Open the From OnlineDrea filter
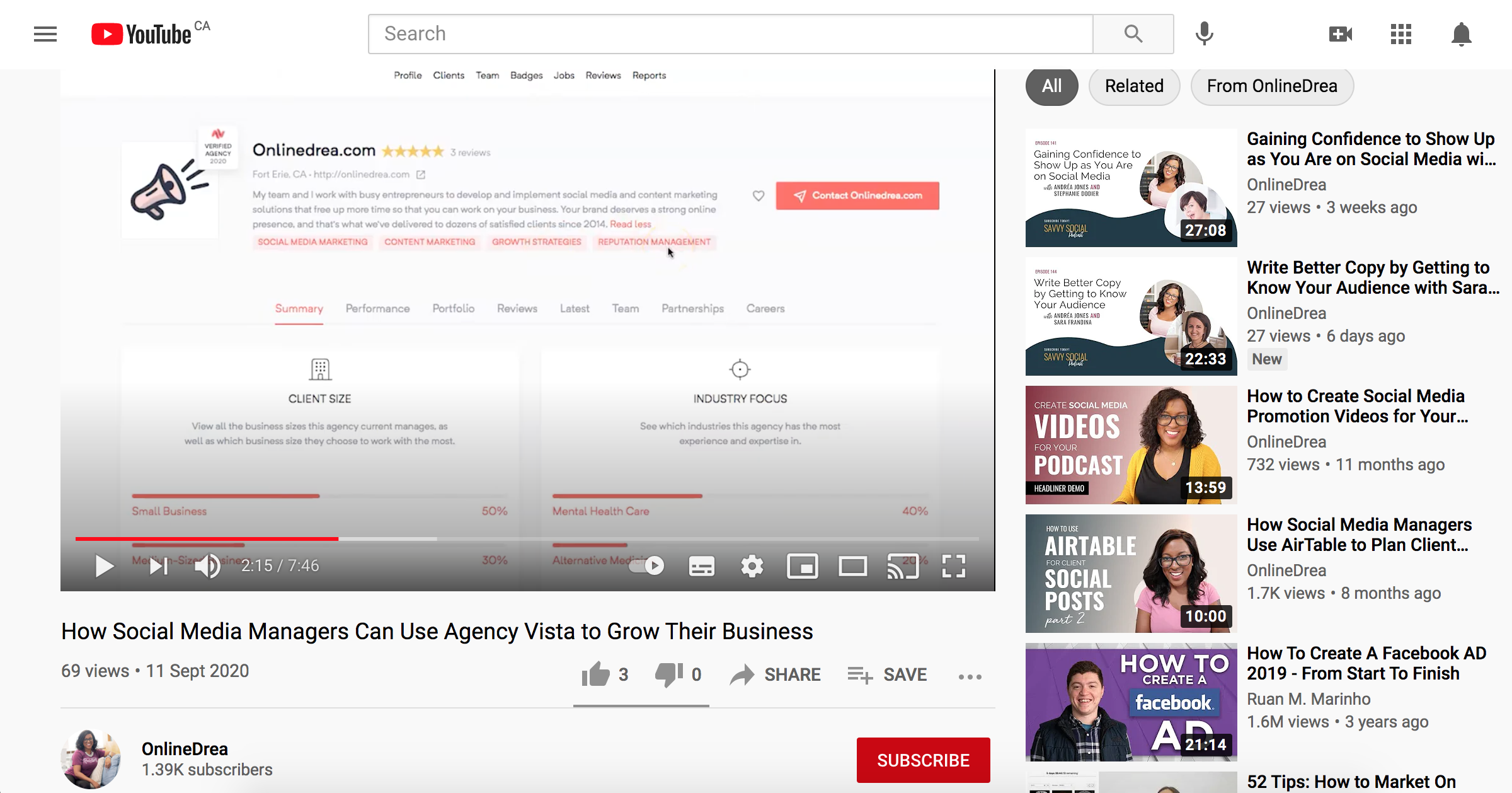 click(1272, 85)
